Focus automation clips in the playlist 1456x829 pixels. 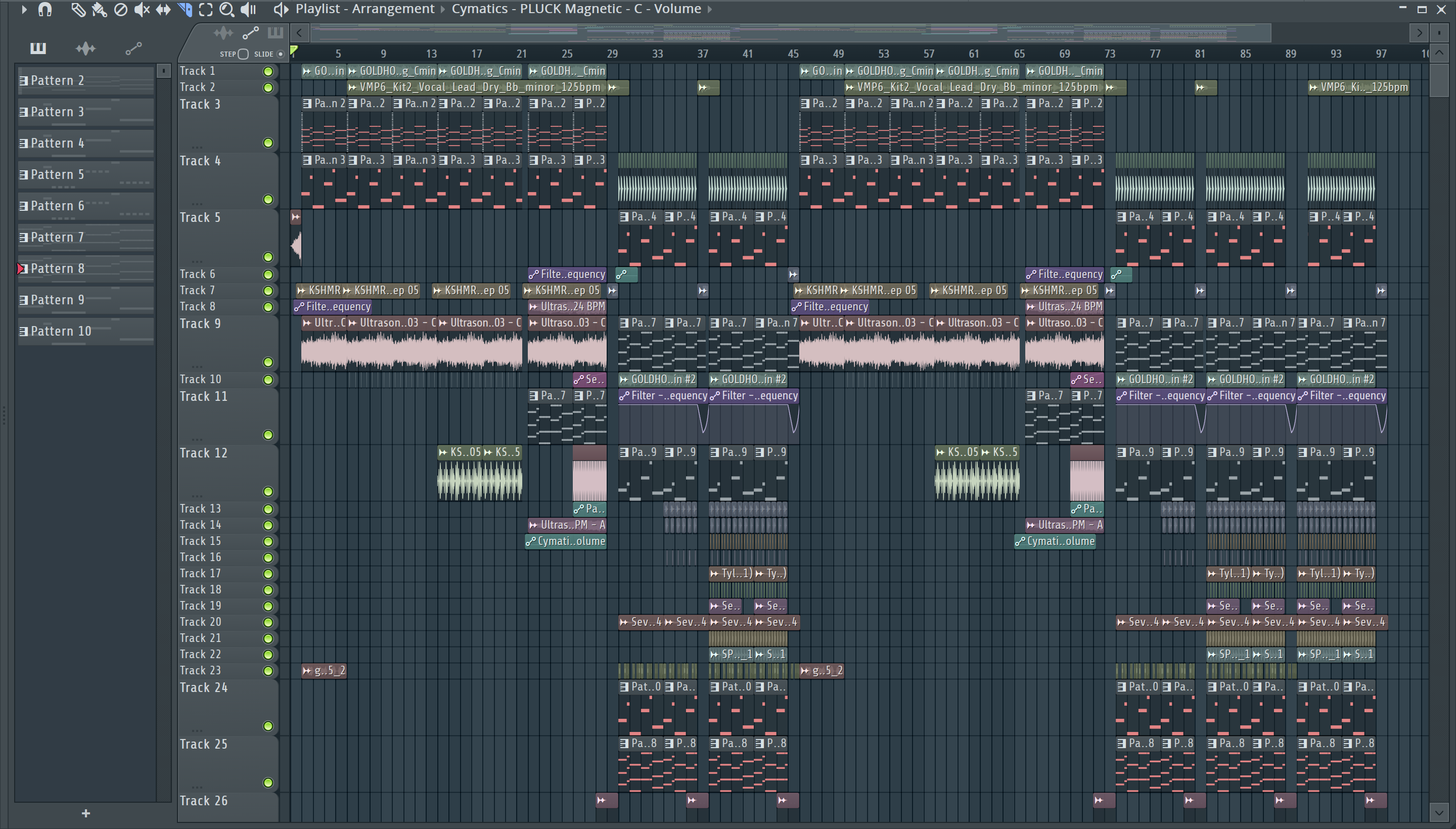(251, 33)
